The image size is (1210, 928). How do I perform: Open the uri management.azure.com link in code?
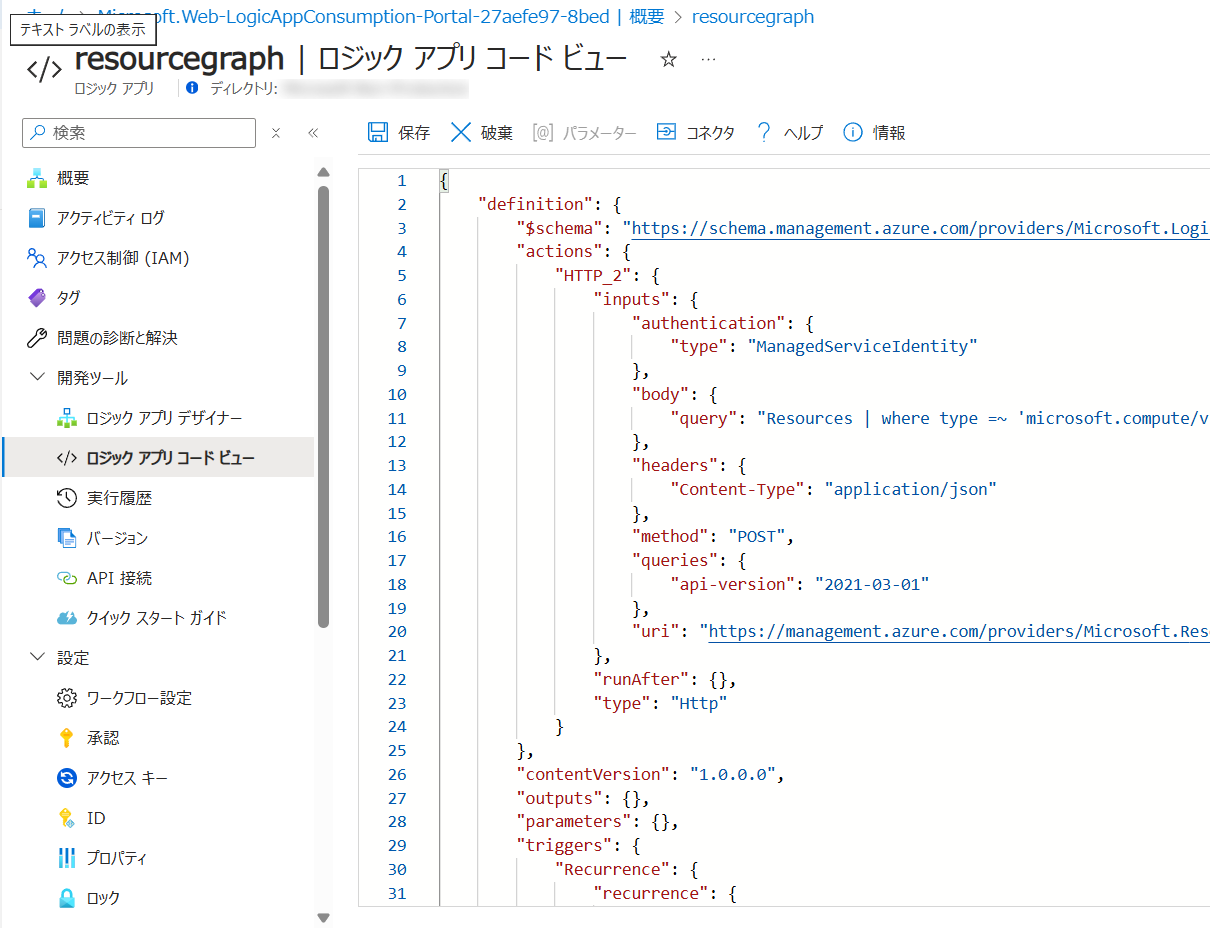(959, 631)
